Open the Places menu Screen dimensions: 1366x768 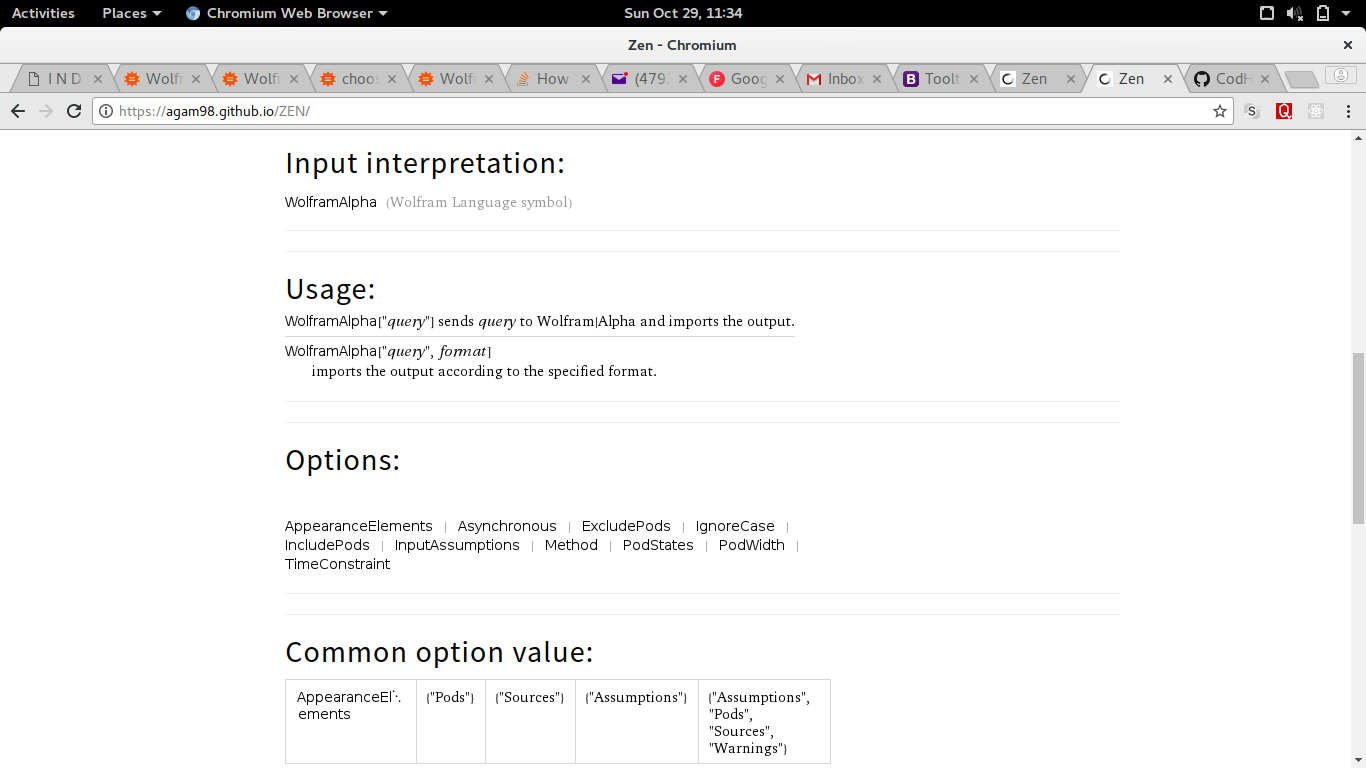pyautogui.click(x=131, y=13)
